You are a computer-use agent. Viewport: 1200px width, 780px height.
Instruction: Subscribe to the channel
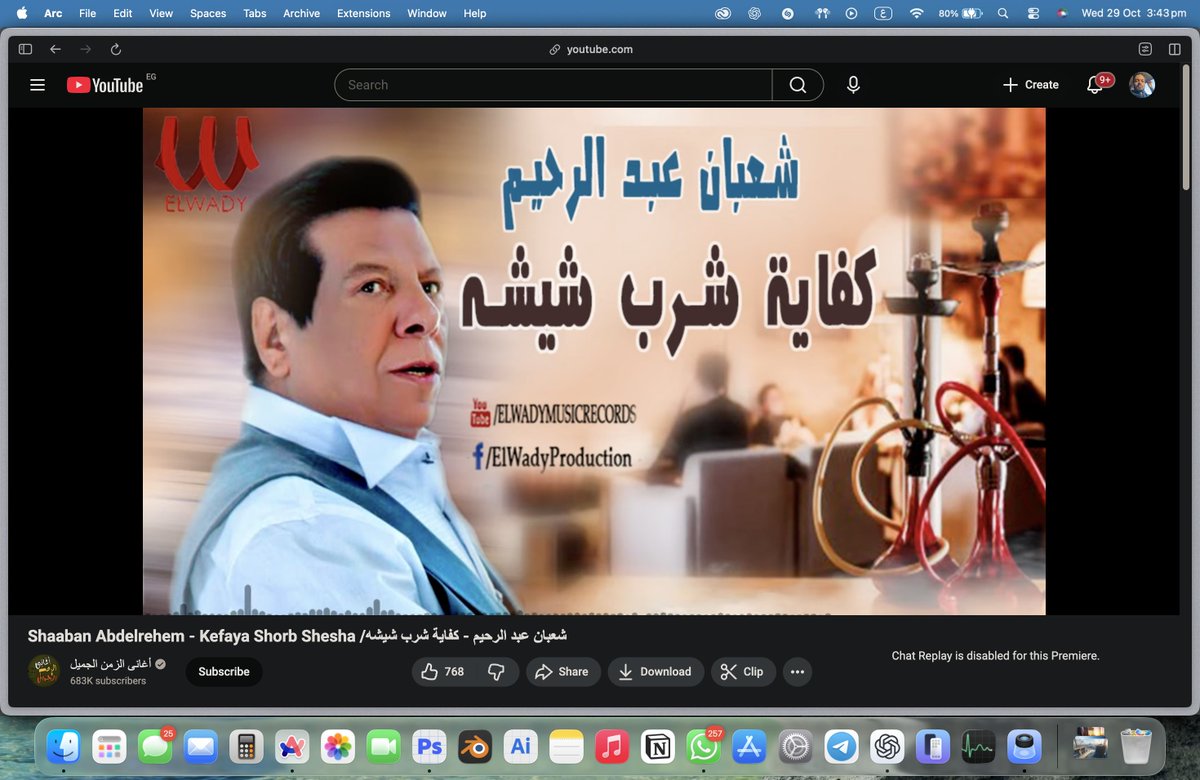pyautogui.click(x=224, y=672)
